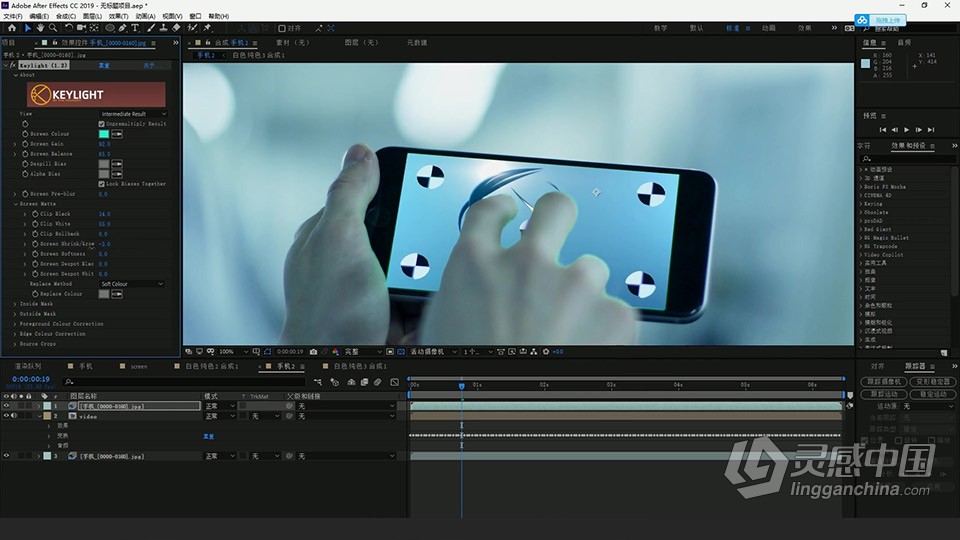
Task: Select the Puppet Pin tool
Action: tap(208, 28)
